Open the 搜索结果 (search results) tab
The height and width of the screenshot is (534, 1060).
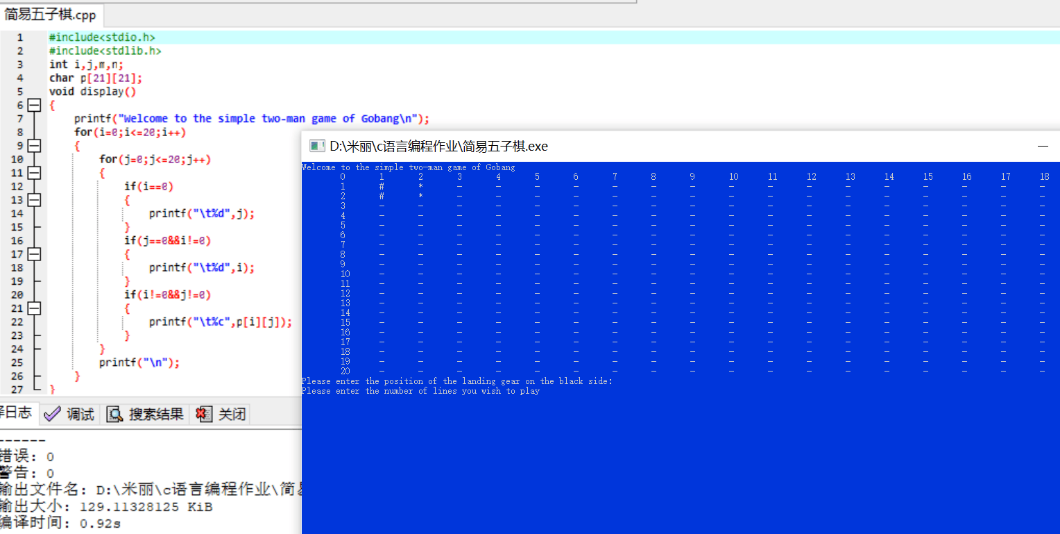155,414
